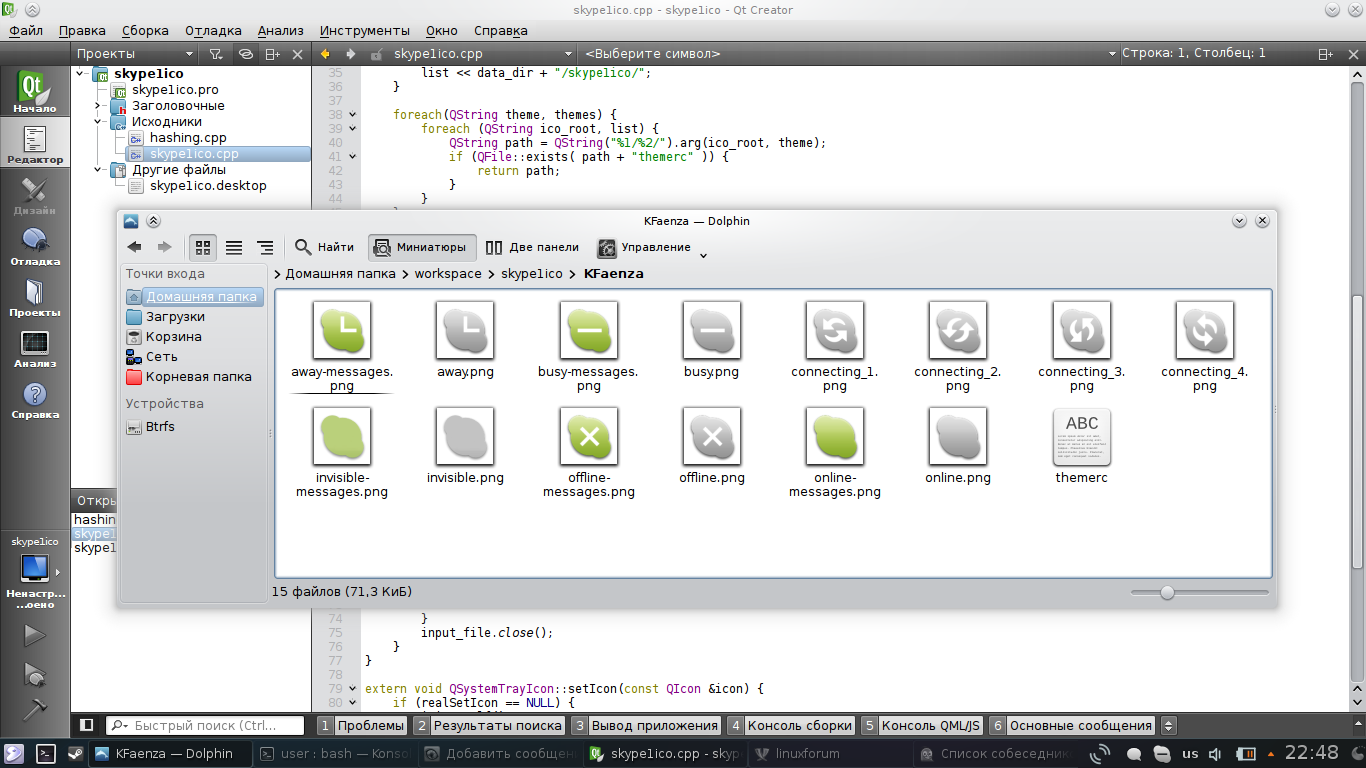
Task: Open Правка menu
Action: (82, 31)
